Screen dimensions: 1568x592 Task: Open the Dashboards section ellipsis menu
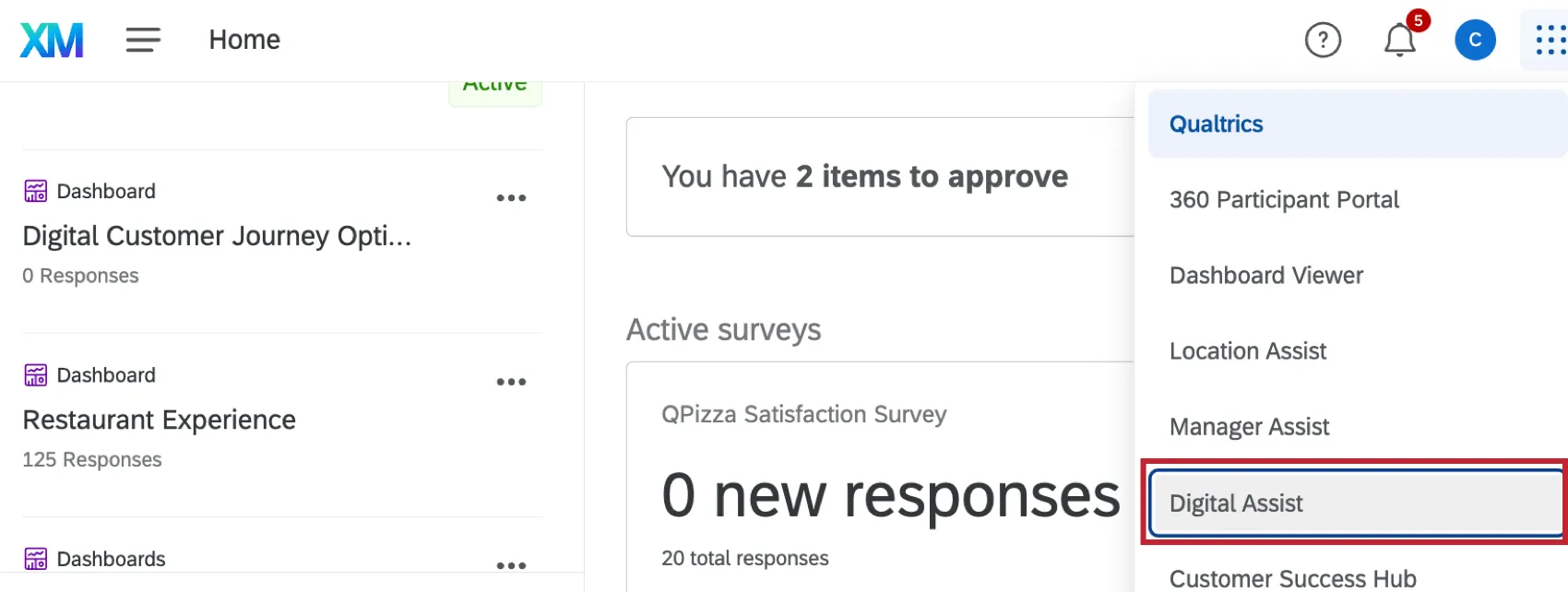[511, 565]
